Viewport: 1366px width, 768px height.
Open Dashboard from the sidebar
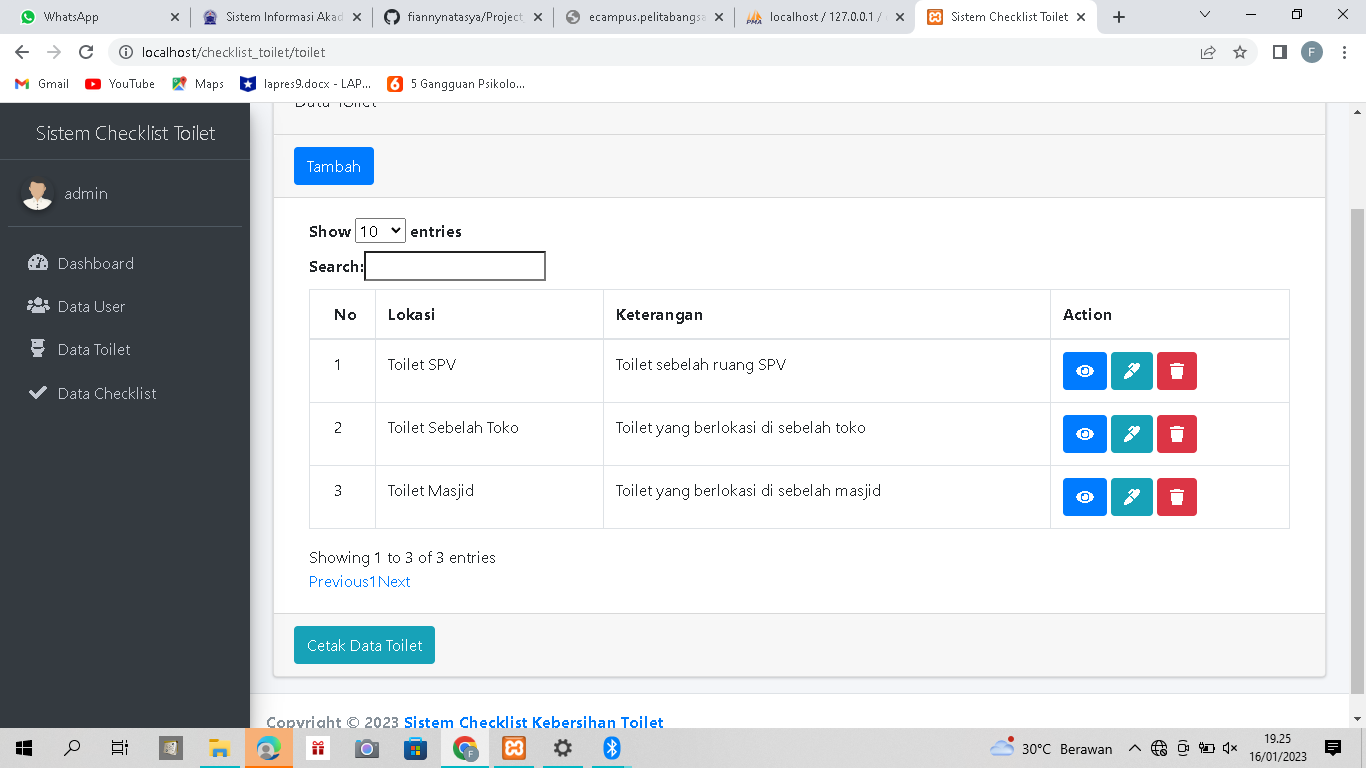point(125,263)
